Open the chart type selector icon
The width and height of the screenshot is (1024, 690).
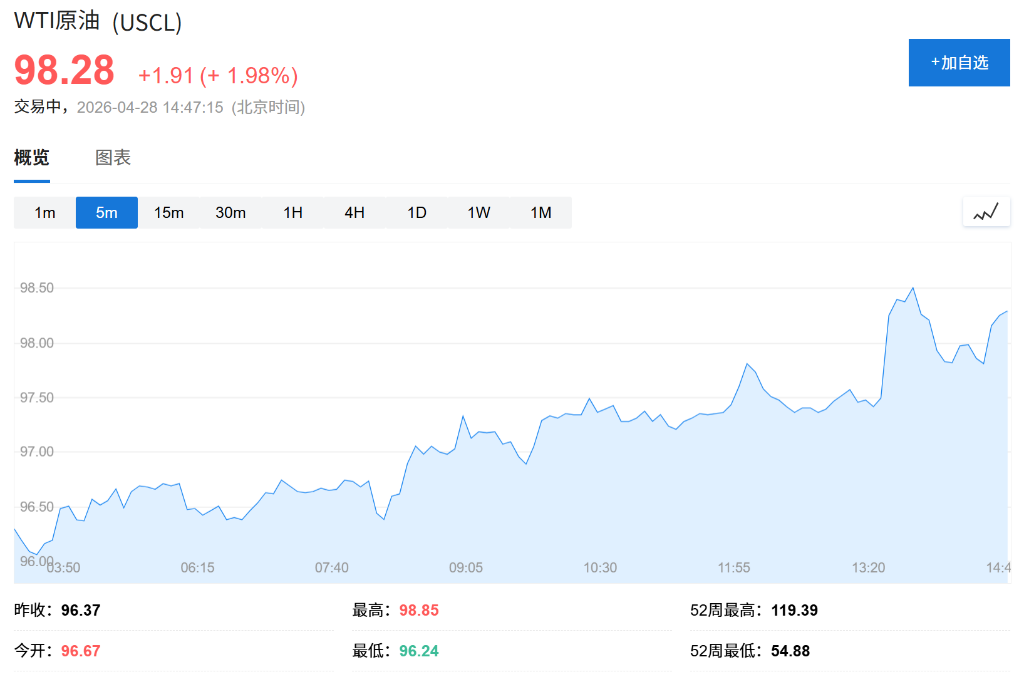986,212
